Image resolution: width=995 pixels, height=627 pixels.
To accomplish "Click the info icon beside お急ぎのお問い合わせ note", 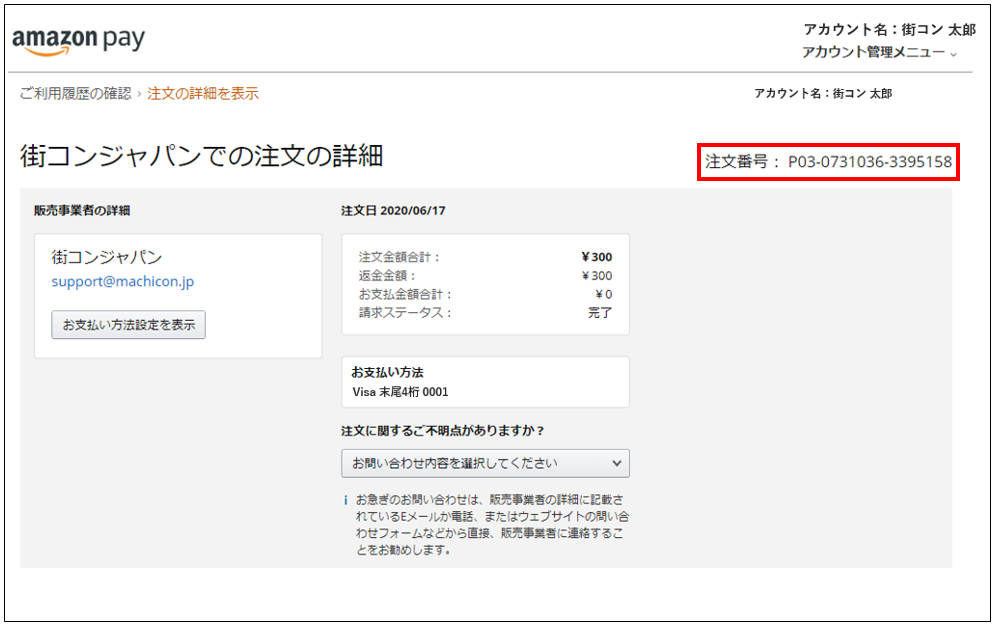I will [x=346, y=500].
